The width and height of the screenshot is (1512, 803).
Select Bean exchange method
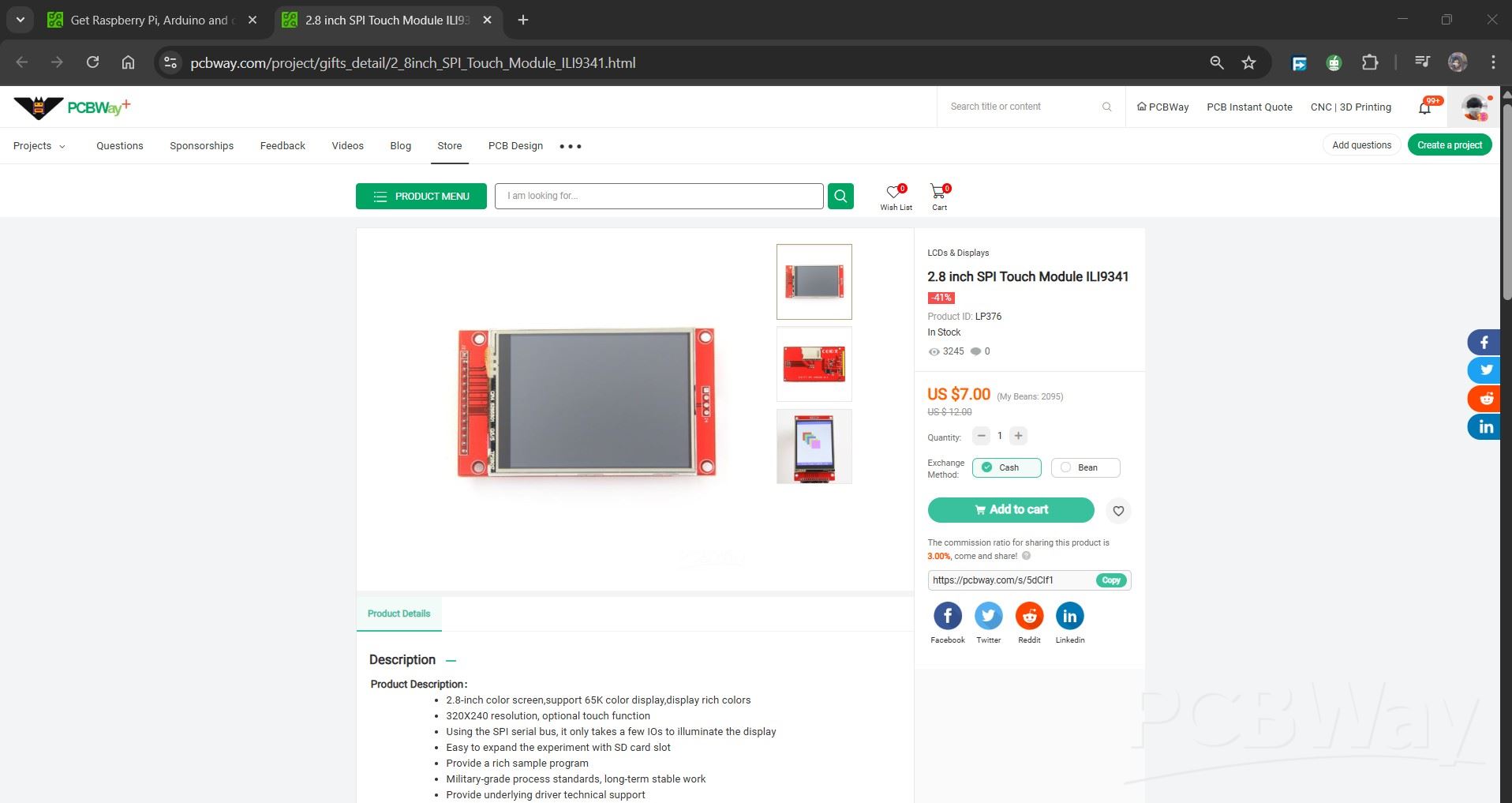point(1085,467)
